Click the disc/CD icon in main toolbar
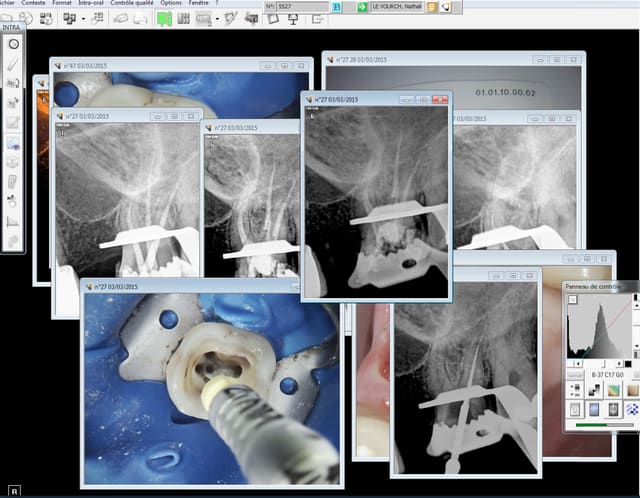Screen dimensions: 640x498 (x=26, y=18)
